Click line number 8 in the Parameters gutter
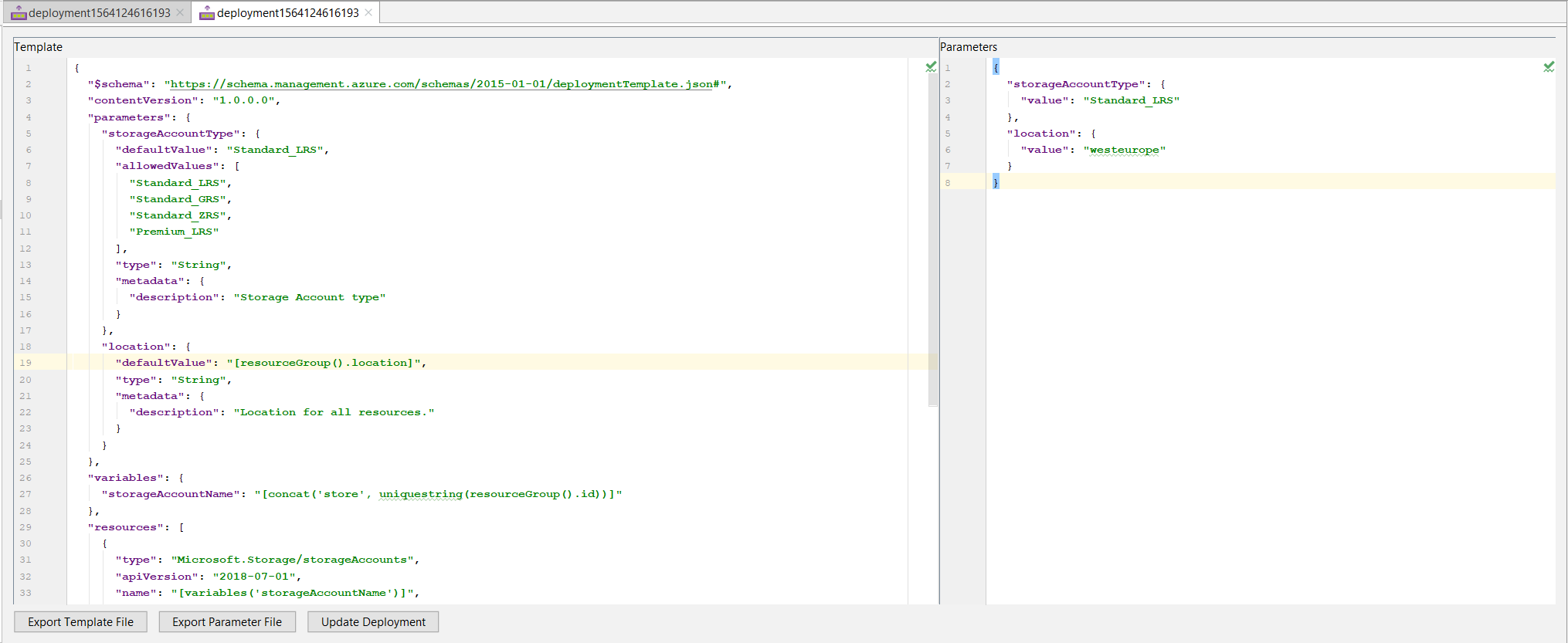 [948, 183]
